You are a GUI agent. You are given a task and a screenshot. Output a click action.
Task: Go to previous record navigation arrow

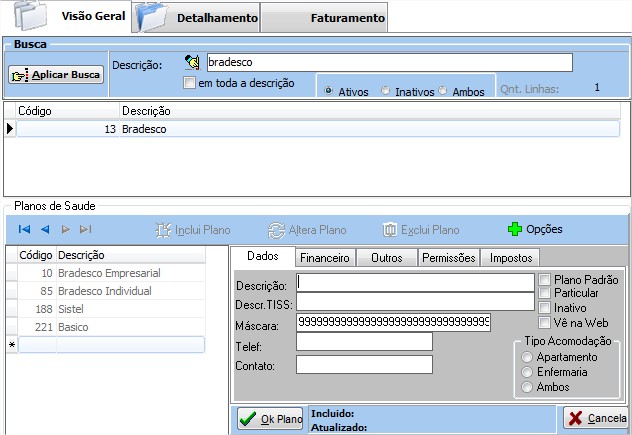pyautogui.click(x=45, y=229)
